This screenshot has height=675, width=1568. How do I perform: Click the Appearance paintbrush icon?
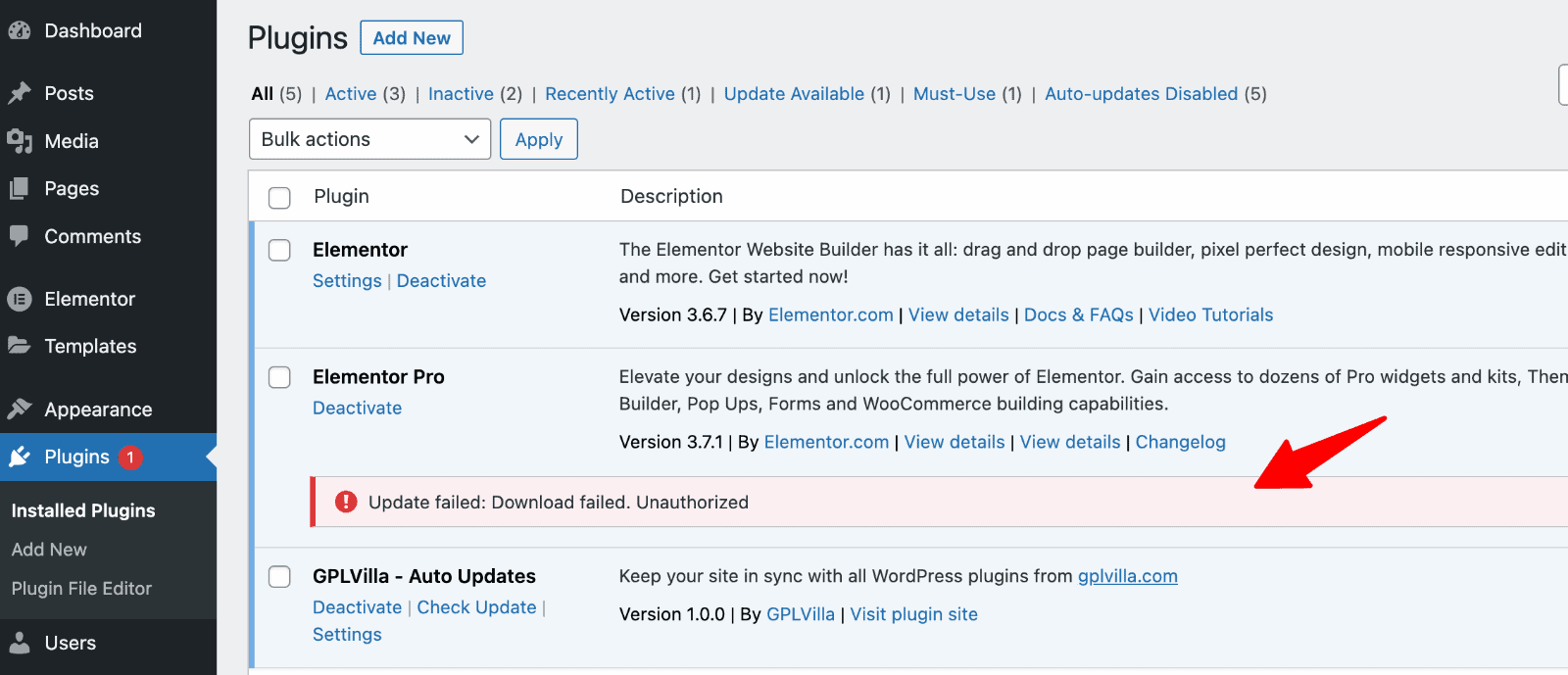tap(20, 409)
